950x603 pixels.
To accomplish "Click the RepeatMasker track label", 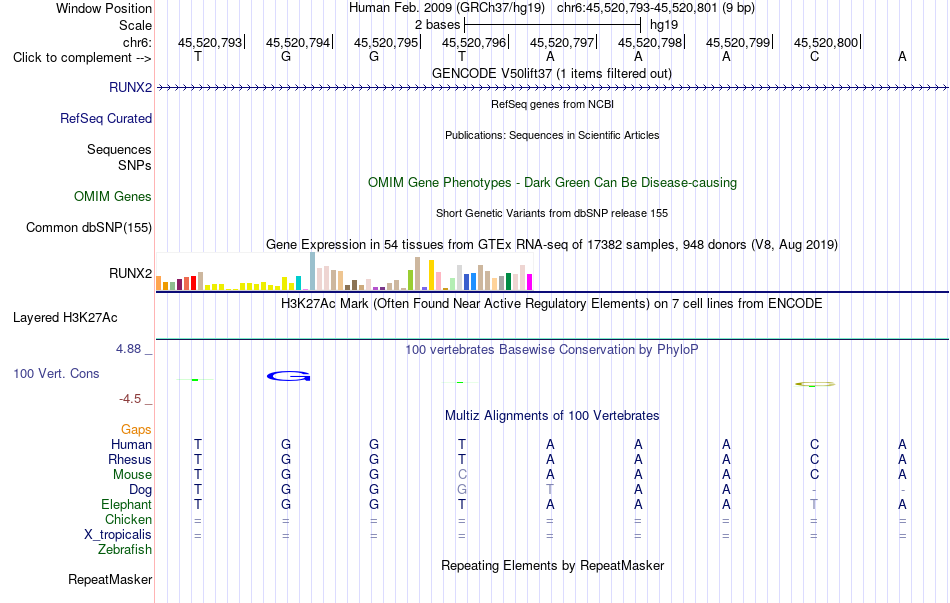I will (x=110, y=579).
